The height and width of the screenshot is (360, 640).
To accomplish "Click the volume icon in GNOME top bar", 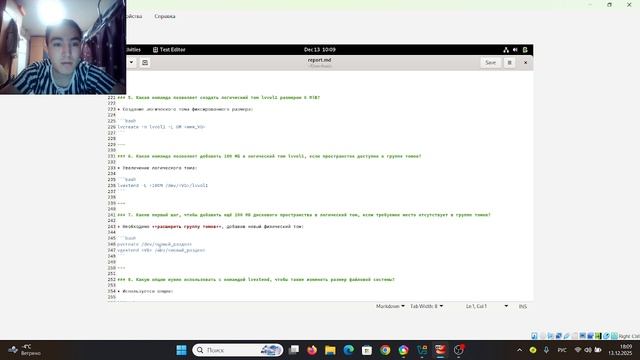I will click(x=515, y=50).
